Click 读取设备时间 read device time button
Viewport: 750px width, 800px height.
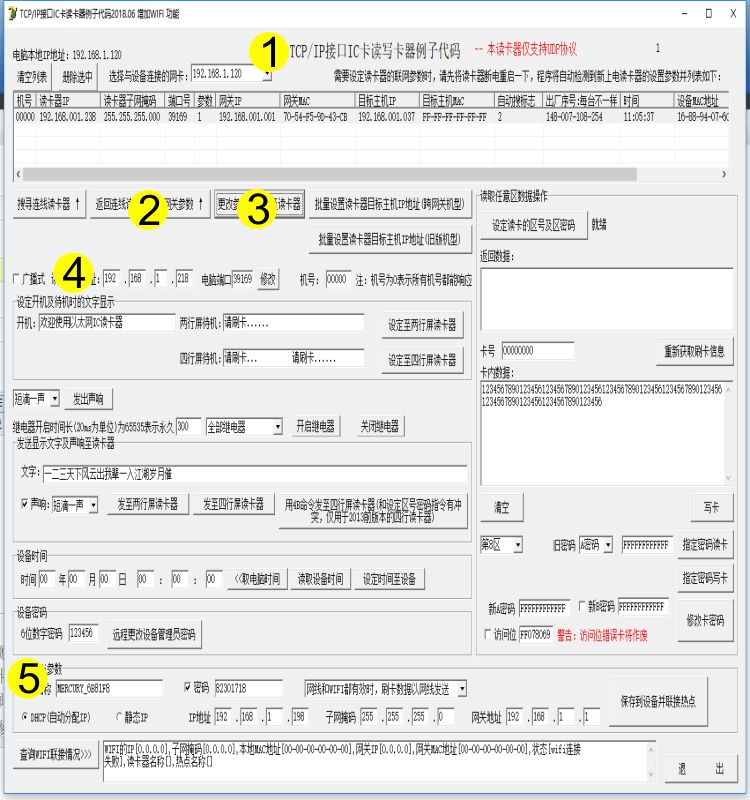point(320,579)
